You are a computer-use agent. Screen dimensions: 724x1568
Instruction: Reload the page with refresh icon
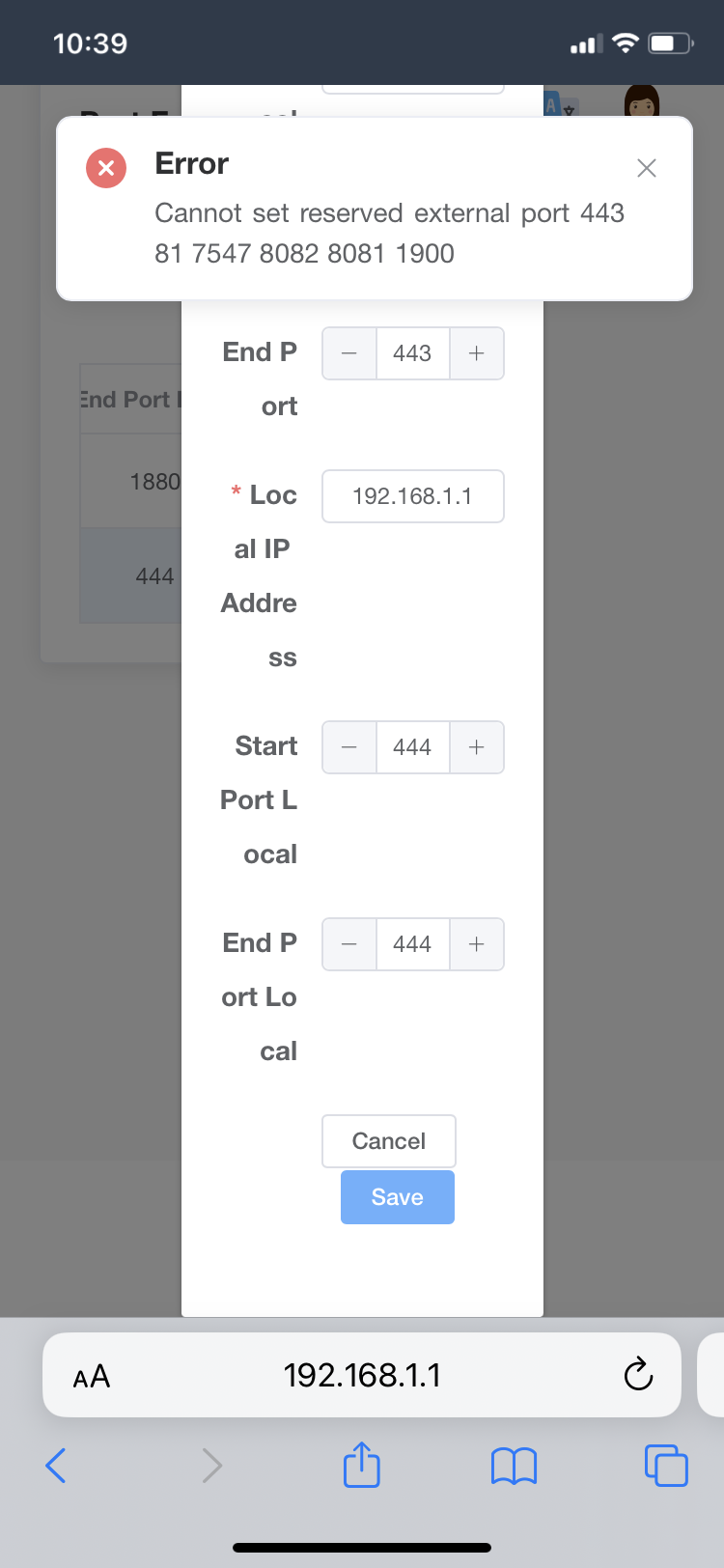point(638,1374)
